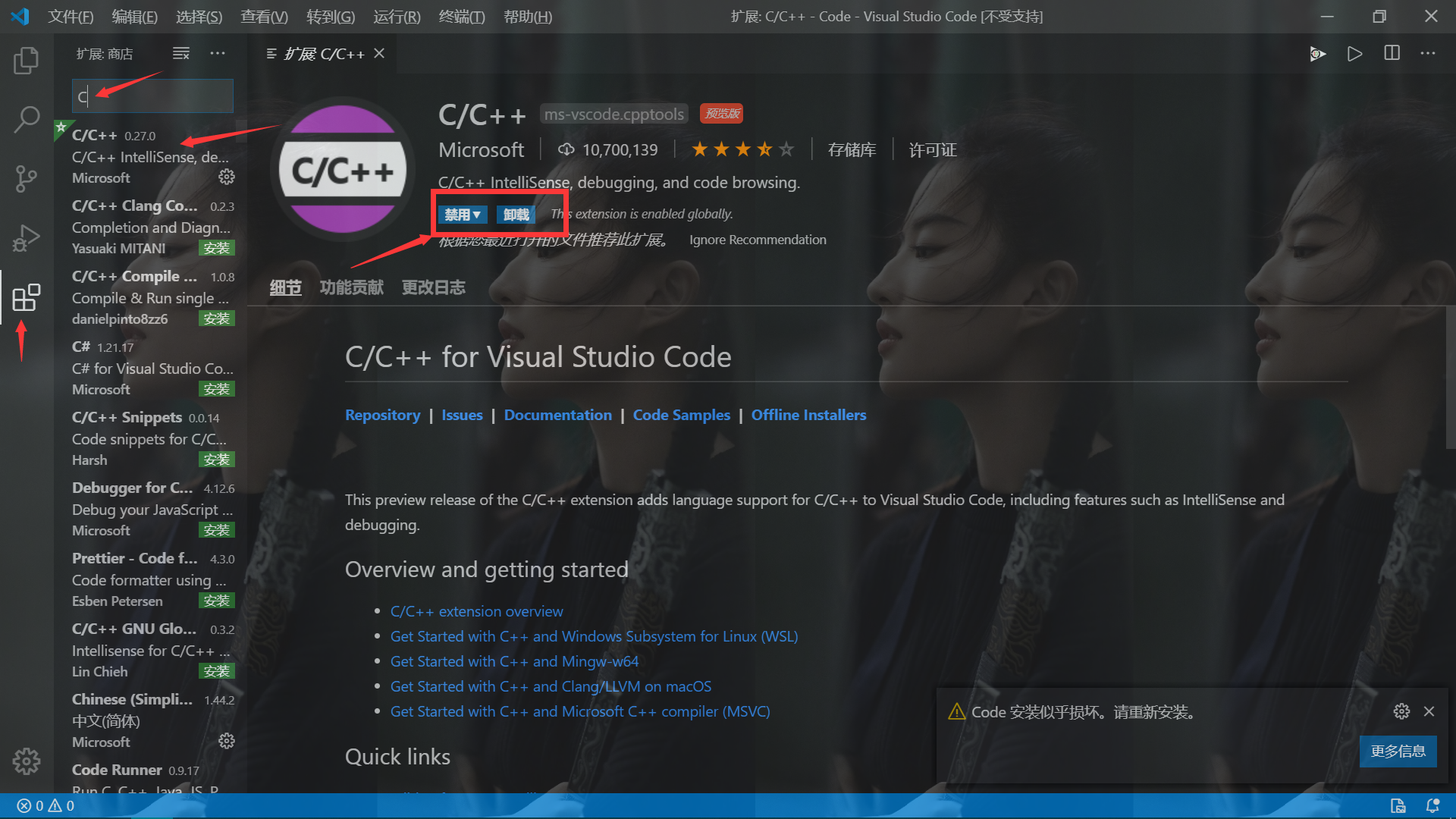Split the editor to the right
This screenshot has height=819, width=1456.
pyautogui.click(x=1392, y=53)
